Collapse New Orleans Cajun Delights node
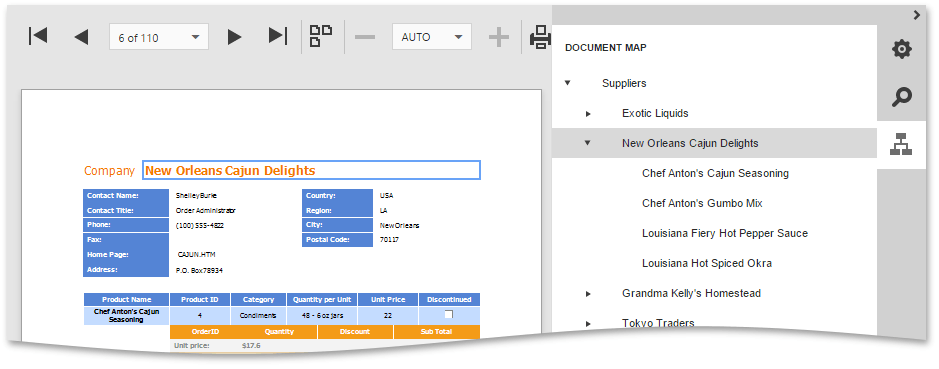The image size is (939, 369). point(587,143)
